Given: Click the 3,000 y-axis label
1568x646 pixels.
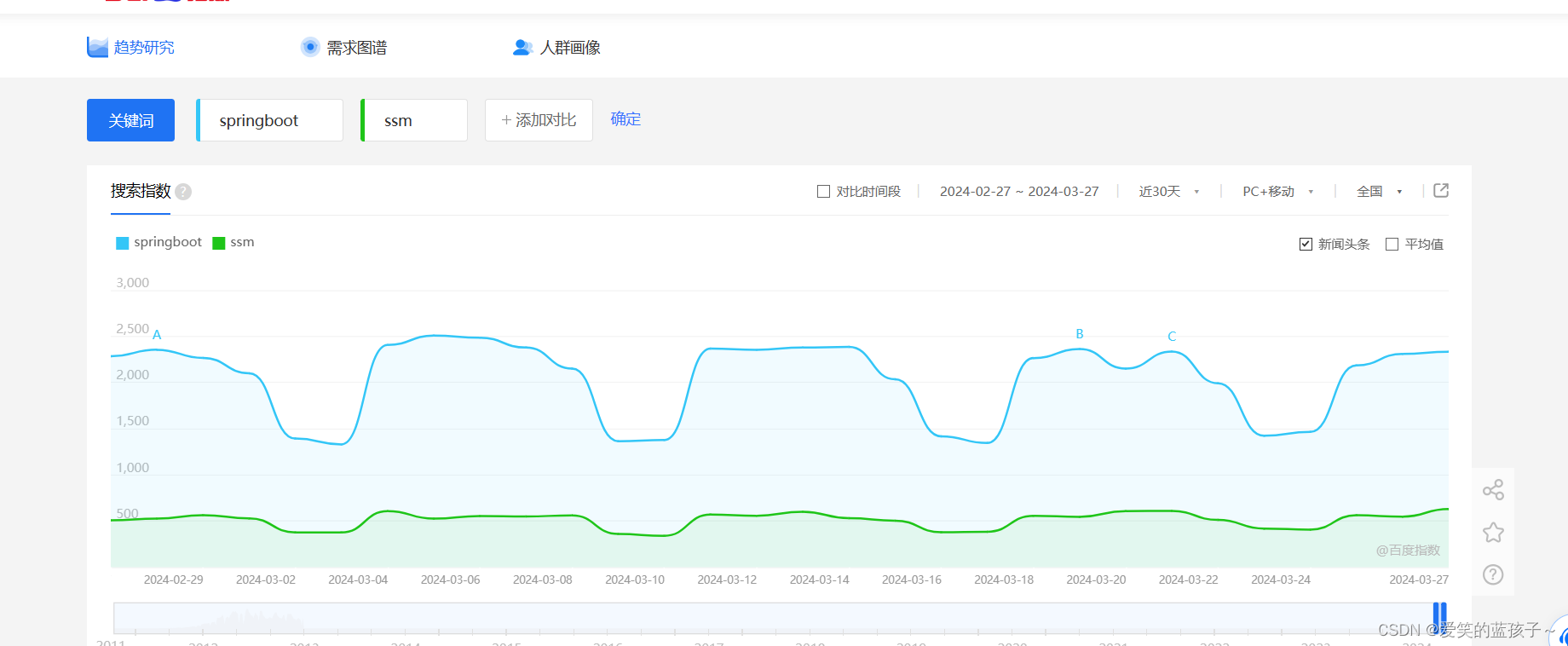Looking at the screenshot, I should (x=132, y=283).
